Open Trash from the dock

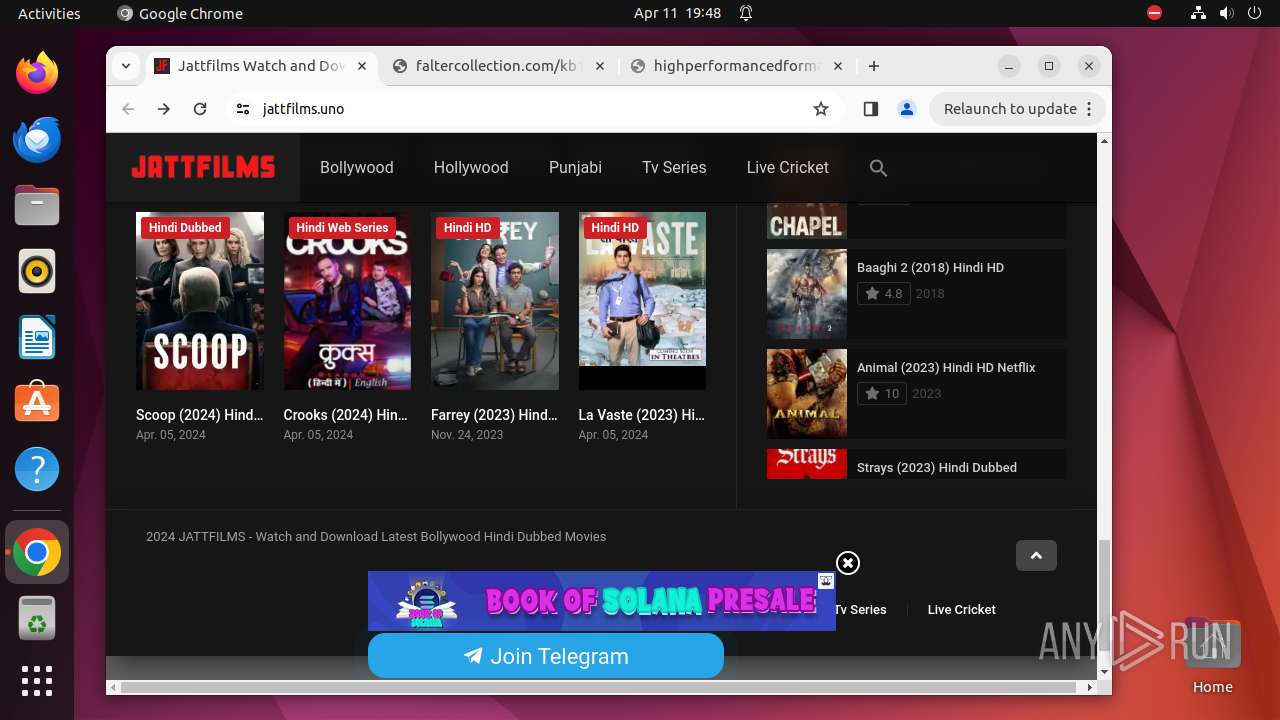click(37, 619)
